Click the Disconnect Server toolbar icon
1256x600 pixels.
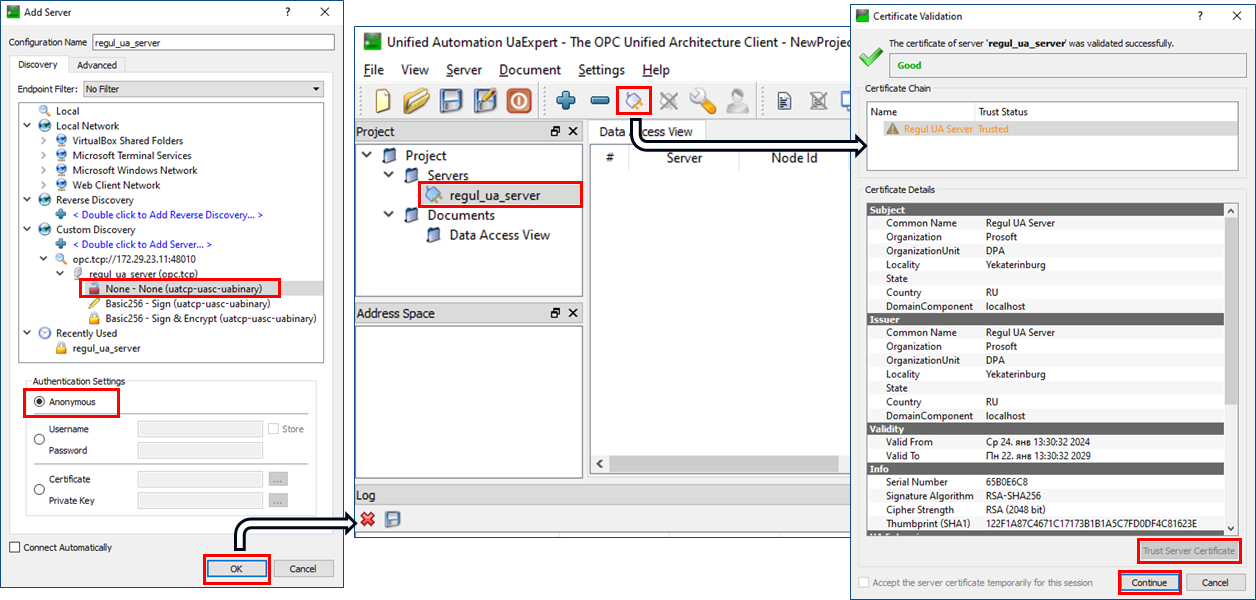[669, 101]
